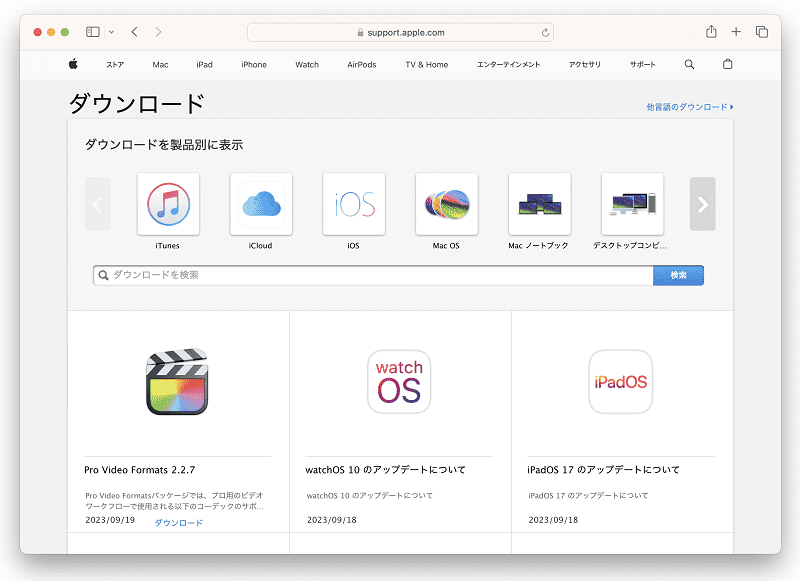800x581 pixels.
Task: Select the iOS product icon
Action: [x=354, y=204]
